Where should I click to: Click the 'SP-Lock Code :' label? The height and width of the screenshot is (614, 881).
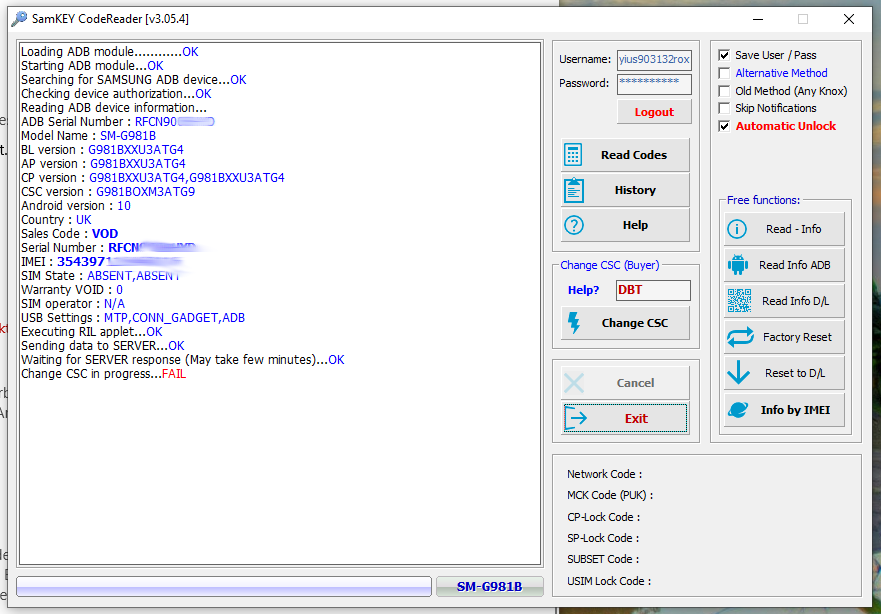[603, 538]
